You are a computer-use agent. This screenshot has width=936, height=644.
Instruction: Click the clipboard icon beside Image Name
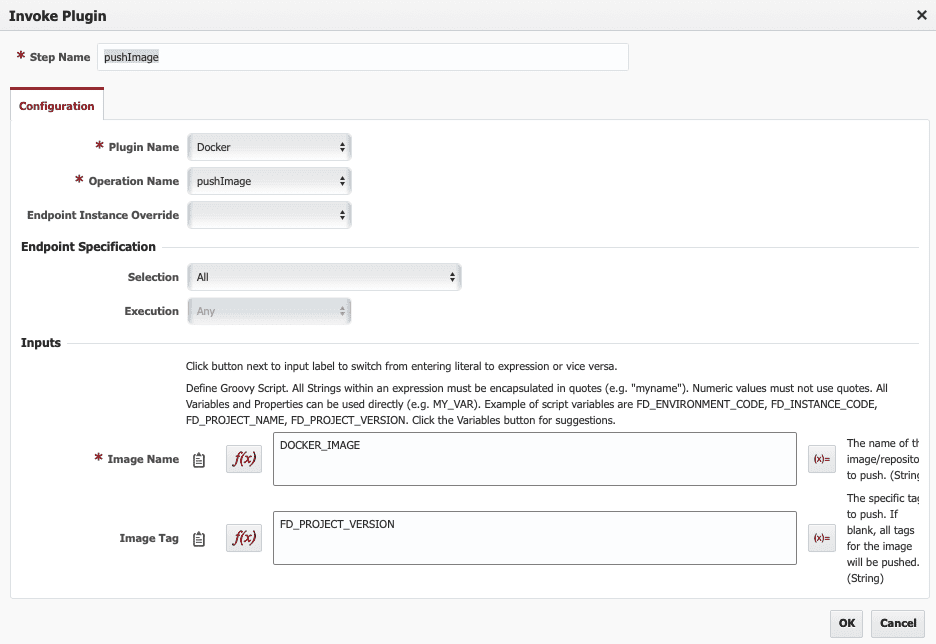tap(199, 460)
